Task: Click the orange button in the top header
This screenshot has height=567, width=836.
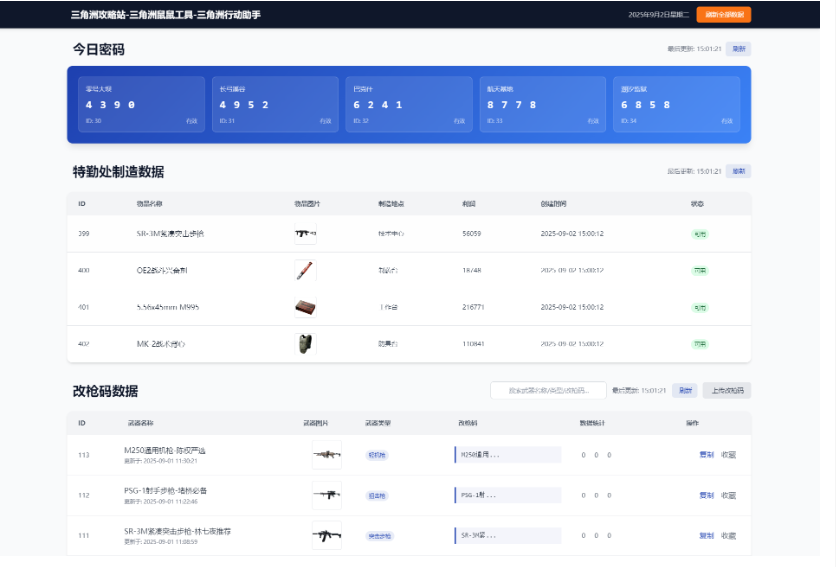Action: 723,15
